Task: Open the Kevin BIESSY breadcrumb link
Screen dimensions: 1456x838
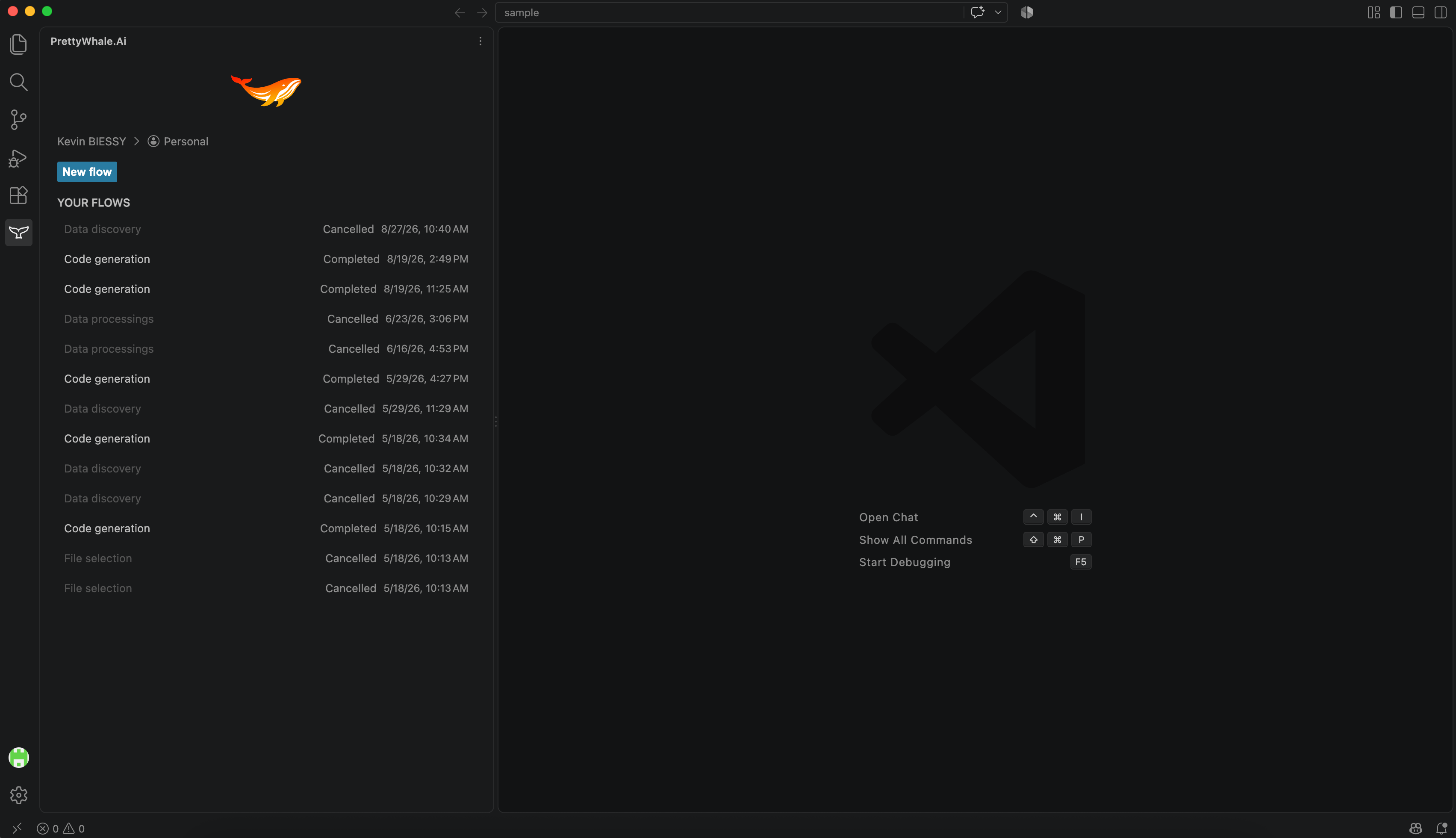Action: pyautogui.click(x=91, y=142)
